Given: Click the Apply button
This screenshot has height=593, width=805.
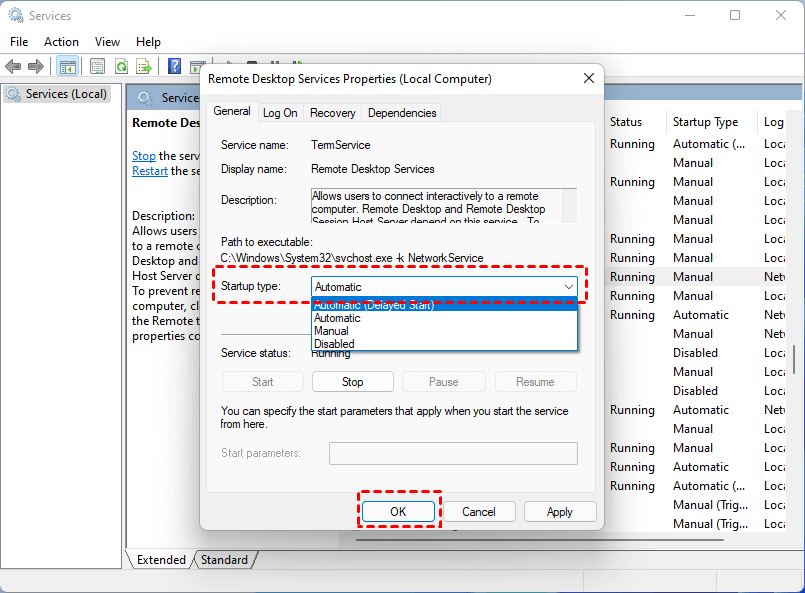Looking at the screenshot, I should click(560, 511).
